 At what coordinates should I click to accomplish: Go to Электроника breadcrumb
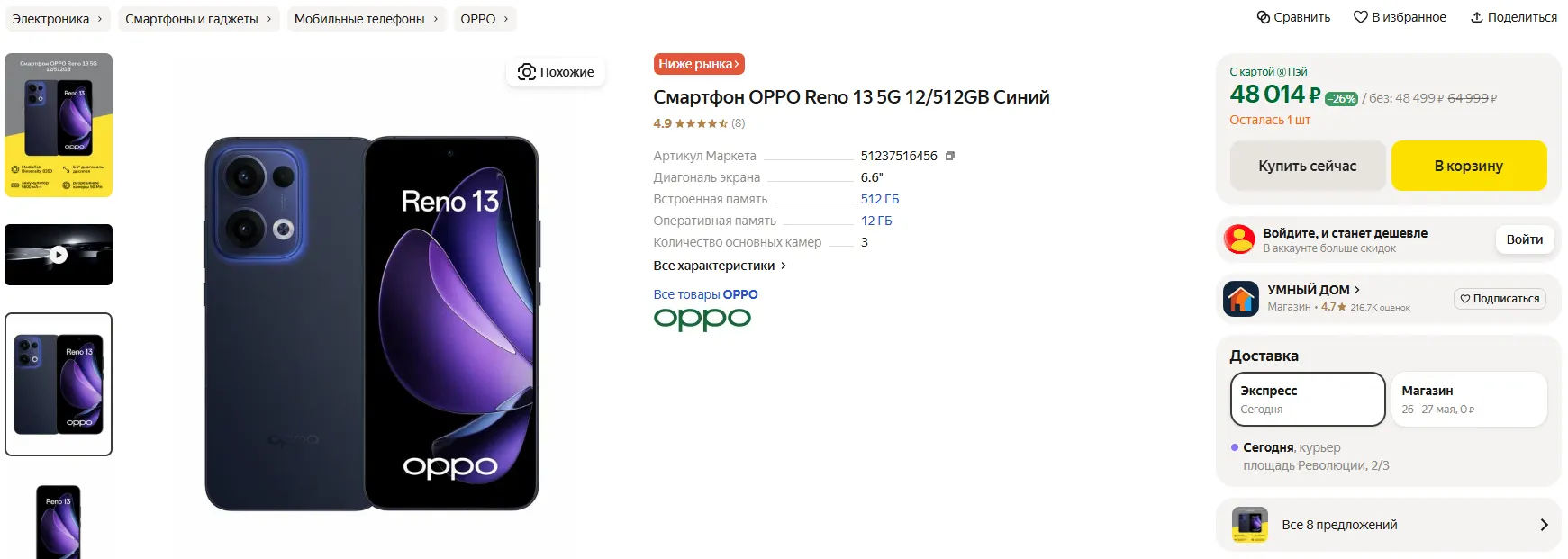(x=58, y=19)
